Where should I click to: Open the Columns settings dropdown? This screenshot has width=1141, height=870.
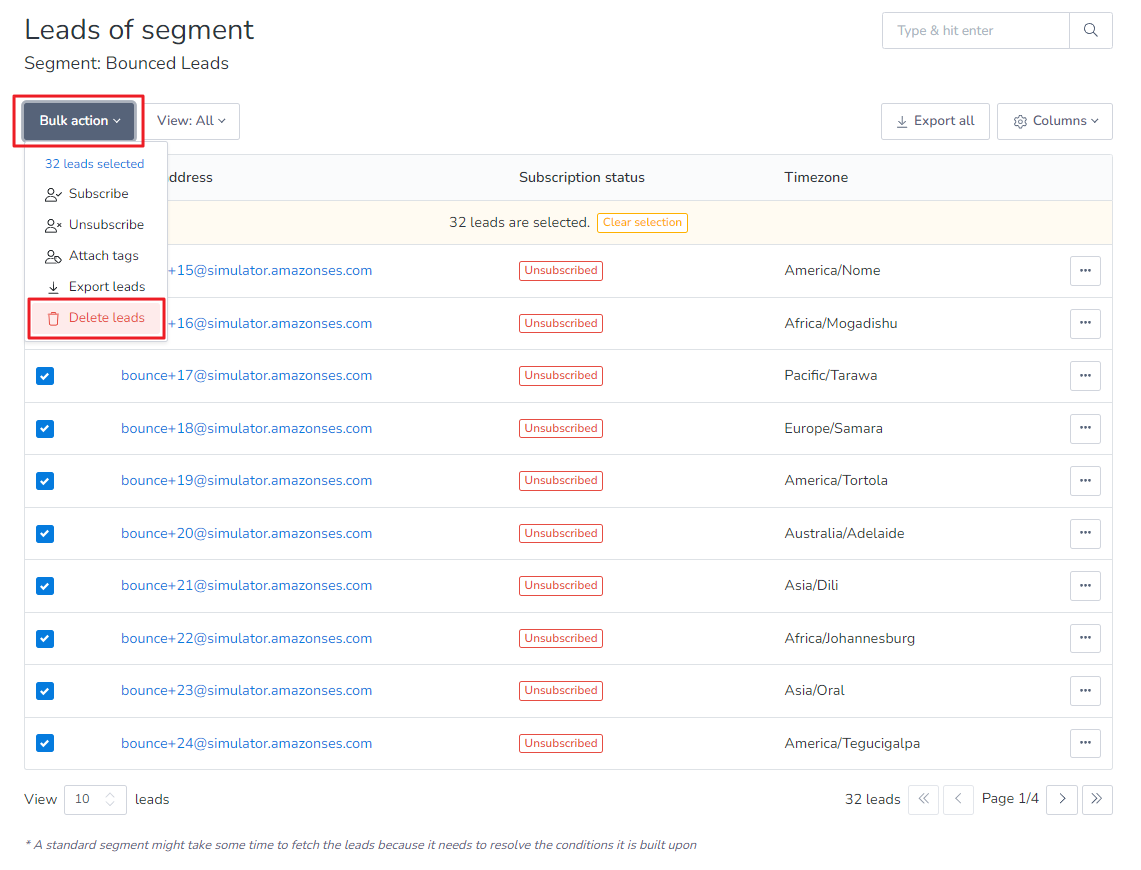1054,121
